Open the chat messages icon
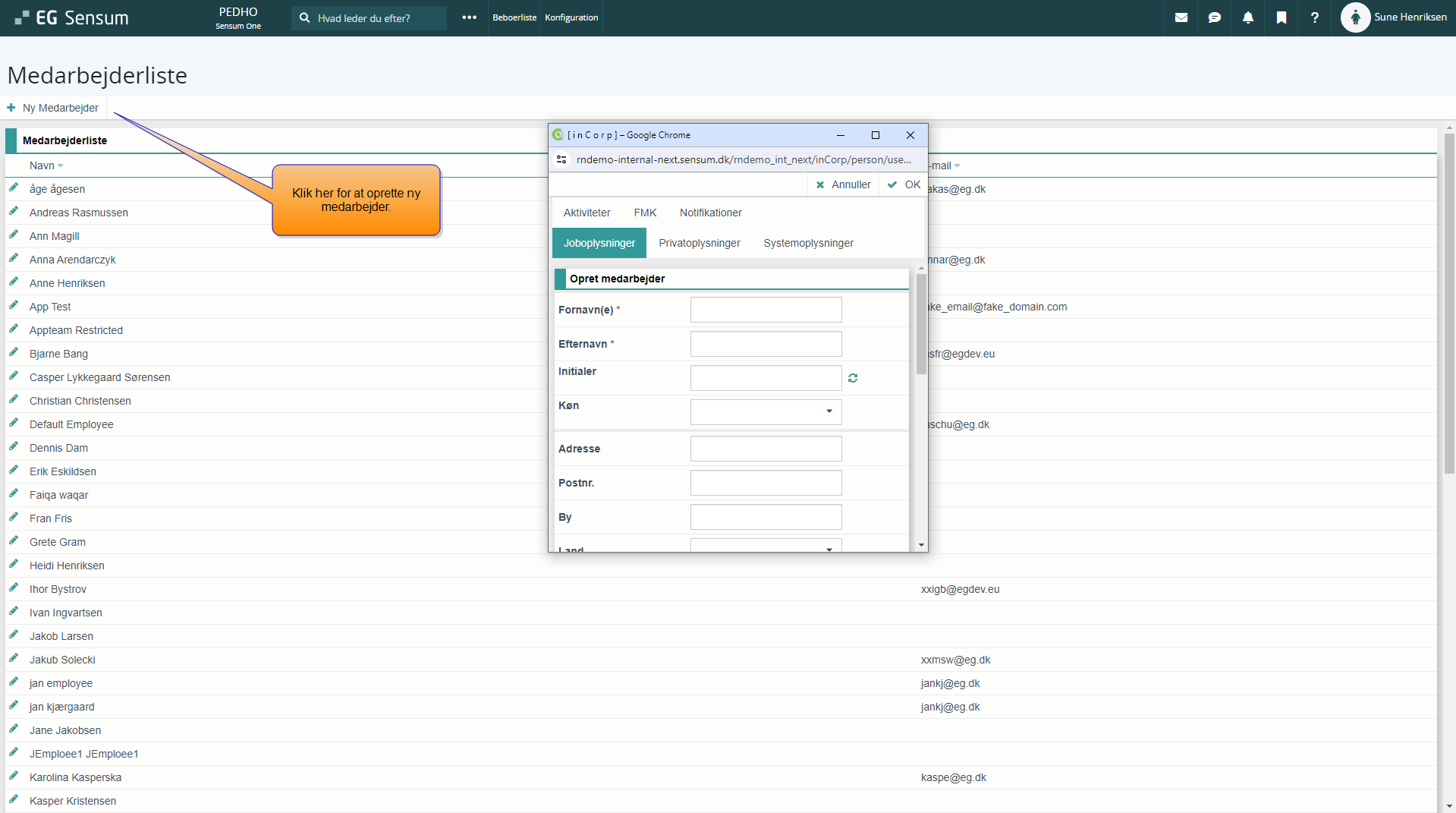 (1214, 17)
